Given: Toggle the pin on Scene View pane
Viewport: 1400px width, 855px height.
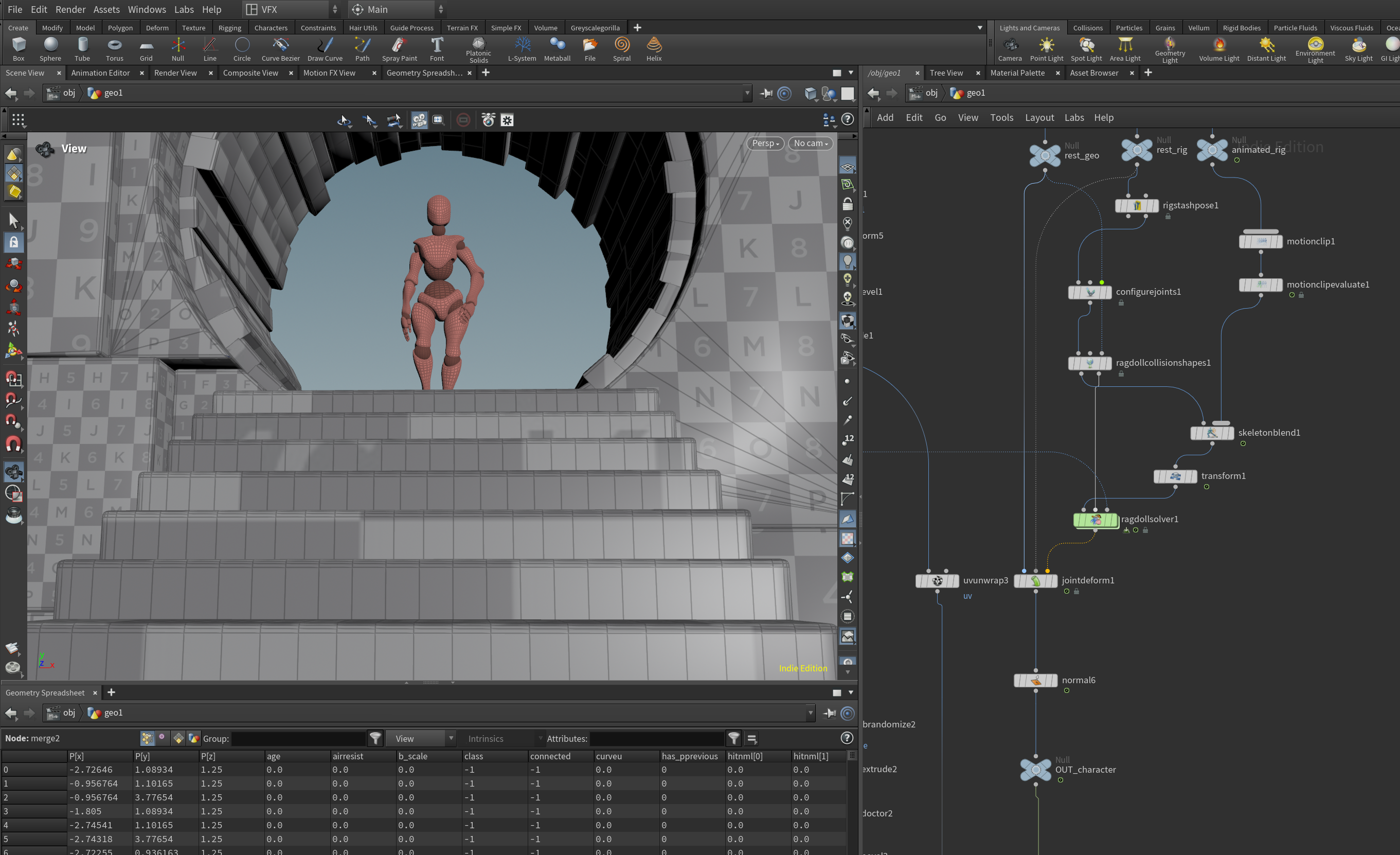Looking at the screenshot, I should click(766, 93).
